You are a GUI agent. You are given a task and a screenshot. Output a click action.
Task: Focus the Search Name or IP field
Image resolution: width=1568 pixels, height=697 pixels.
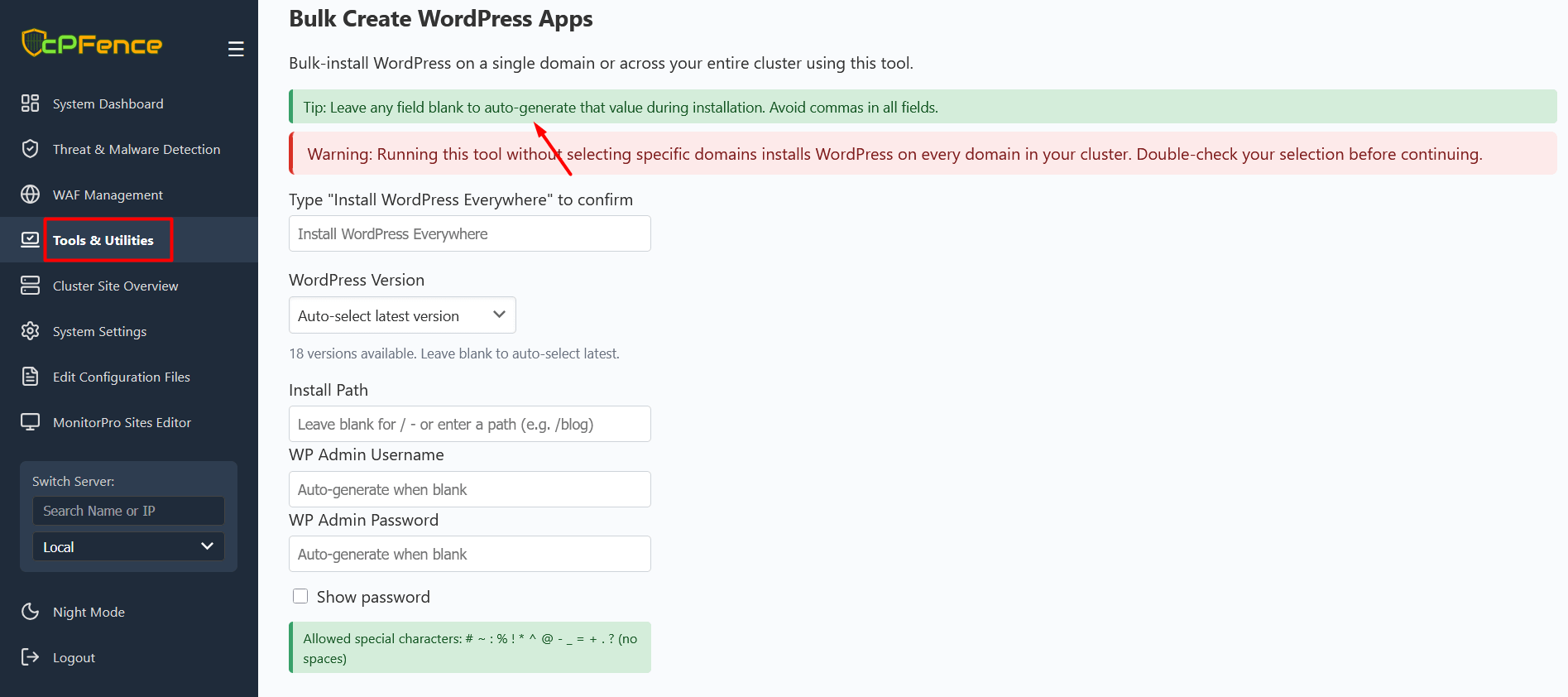(128, 511)
